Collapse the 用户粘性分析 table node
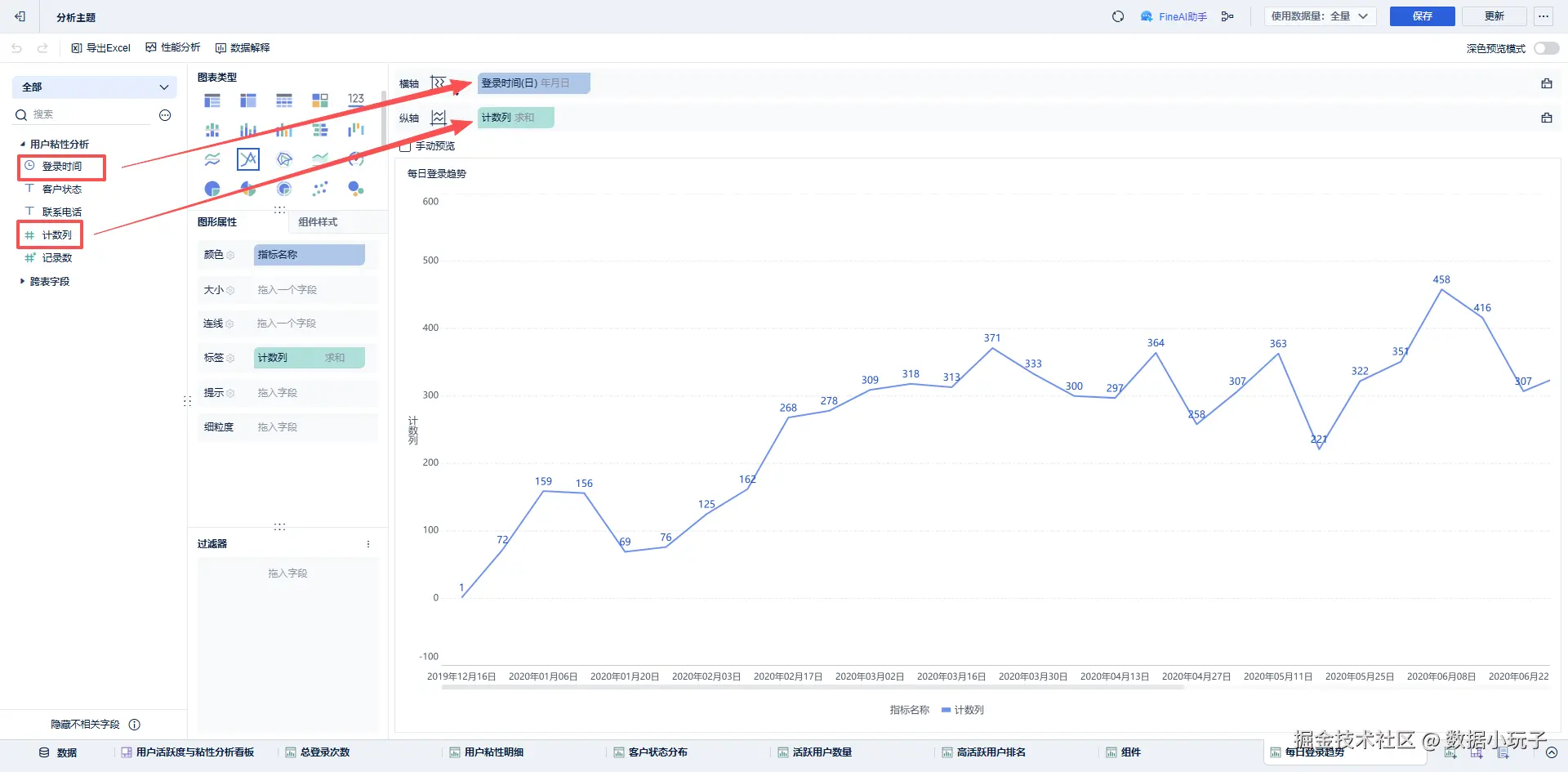The height and width of the screenshot is (772, 1568). (23, 145)
